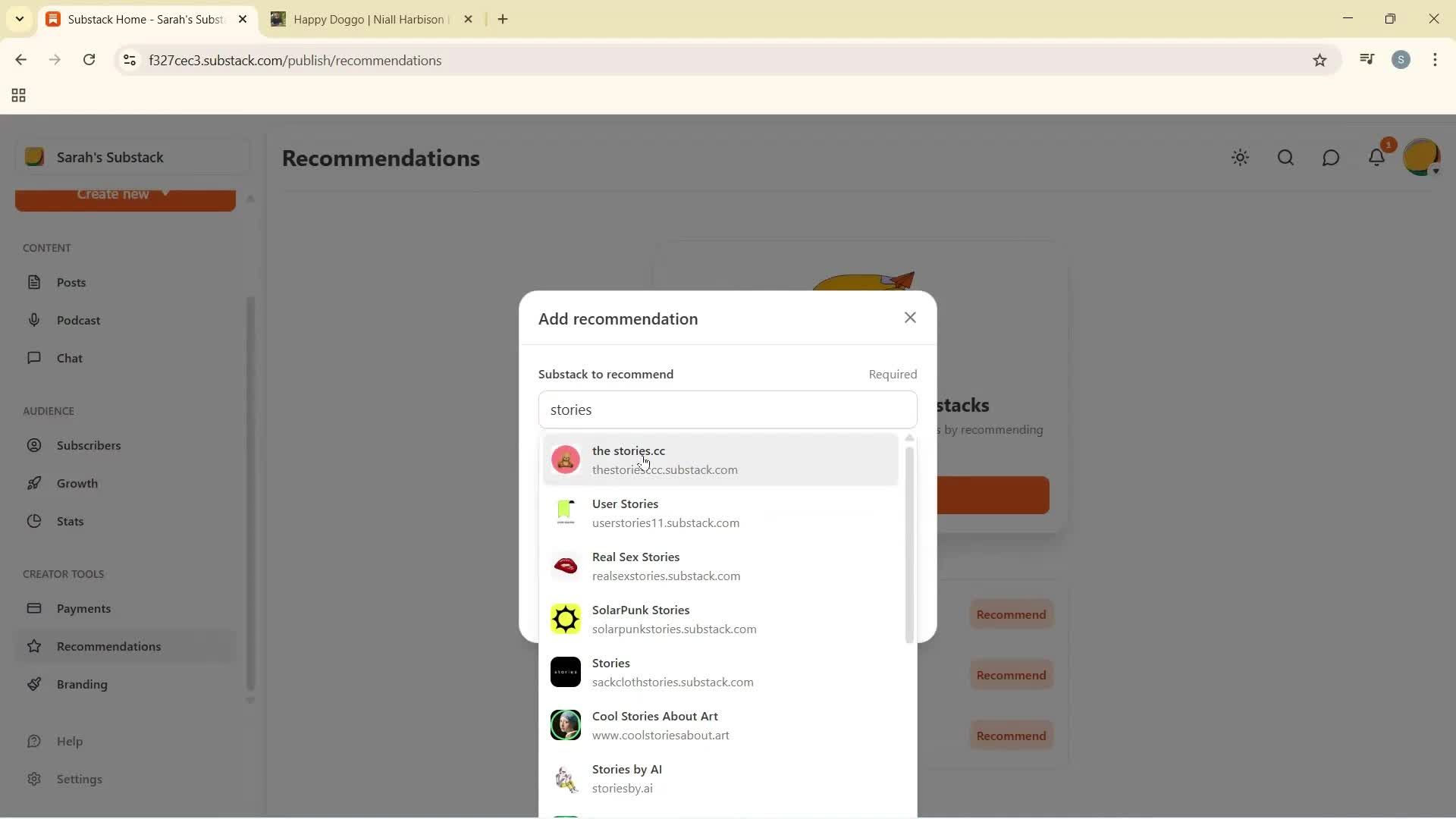Open the Recommendations sidebar entry
1456x819 pixels.
click(108, 646)
